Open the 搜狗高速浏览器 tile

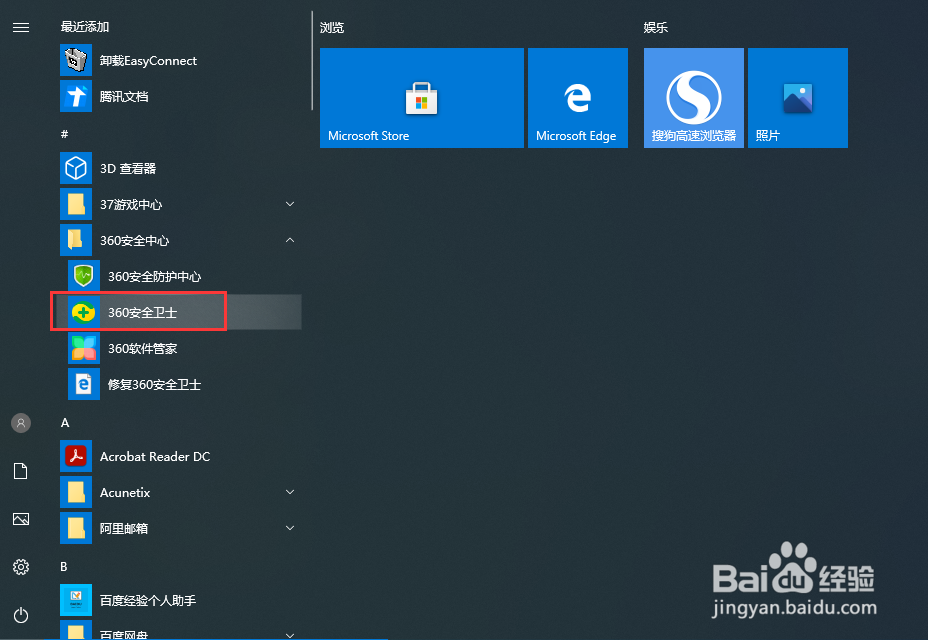point(694,98)
